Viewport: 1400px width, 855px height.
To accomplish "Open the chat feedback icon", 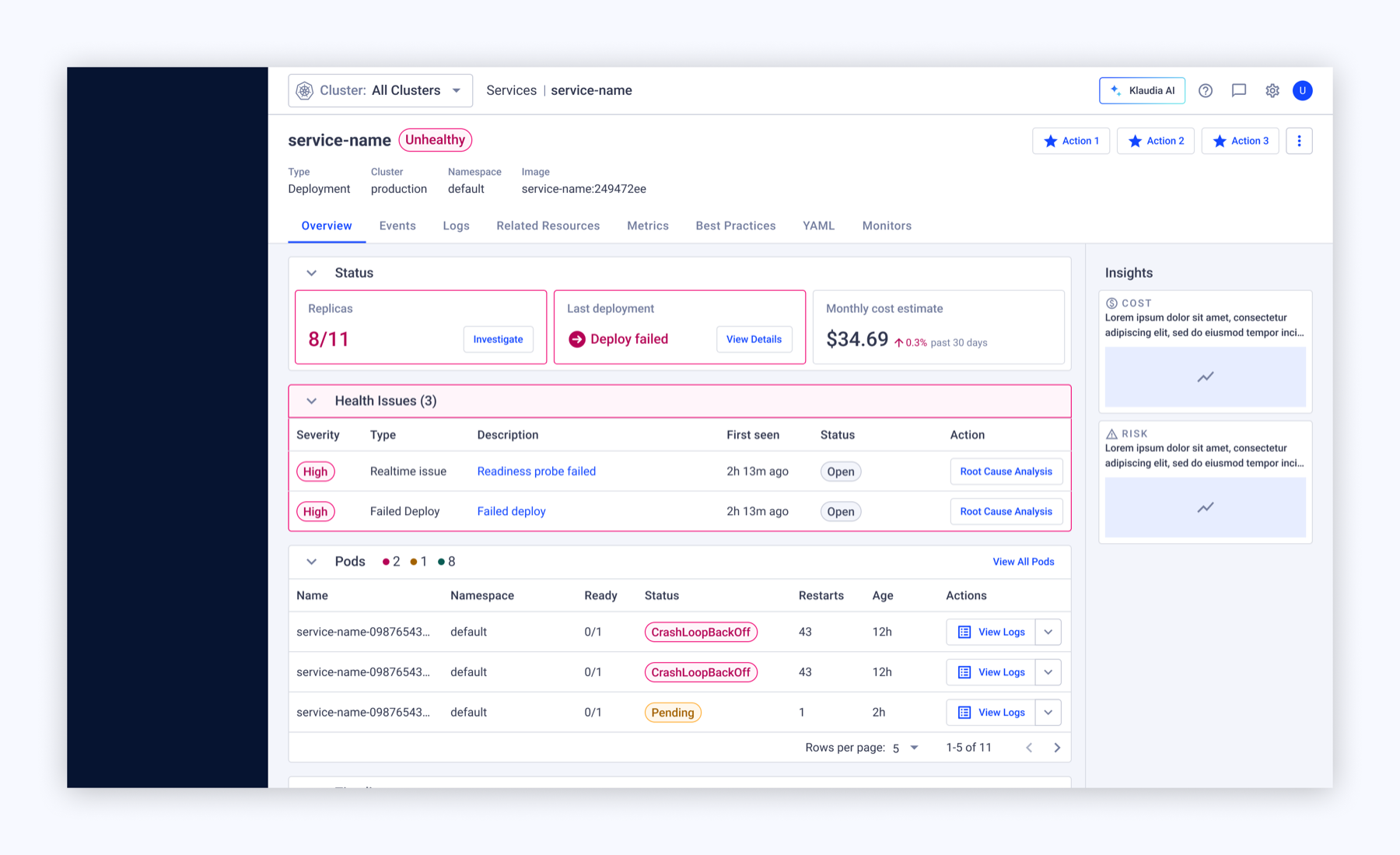I will pos(1239,90).
